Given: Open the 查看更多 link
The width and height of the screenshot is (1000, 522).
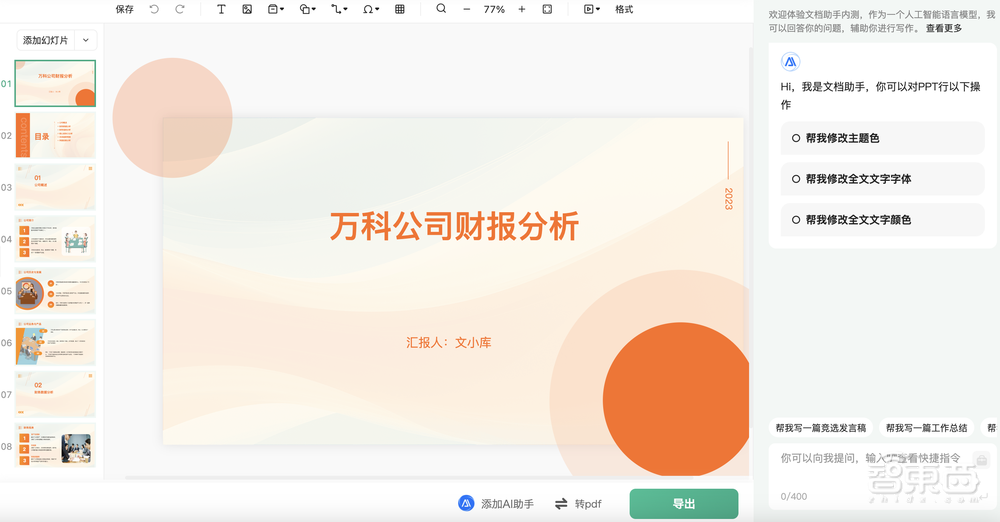Looking at the screenshot, I should 944,28.
